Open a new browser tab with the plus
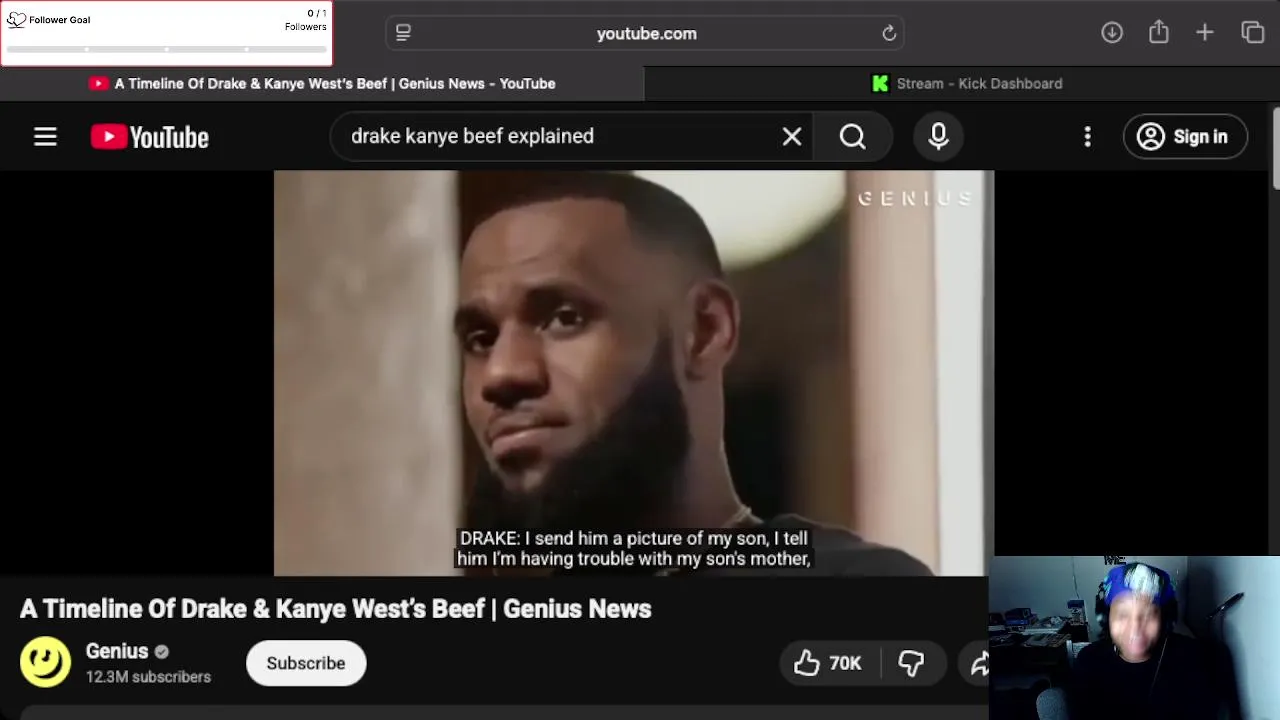 [1205, 32]
